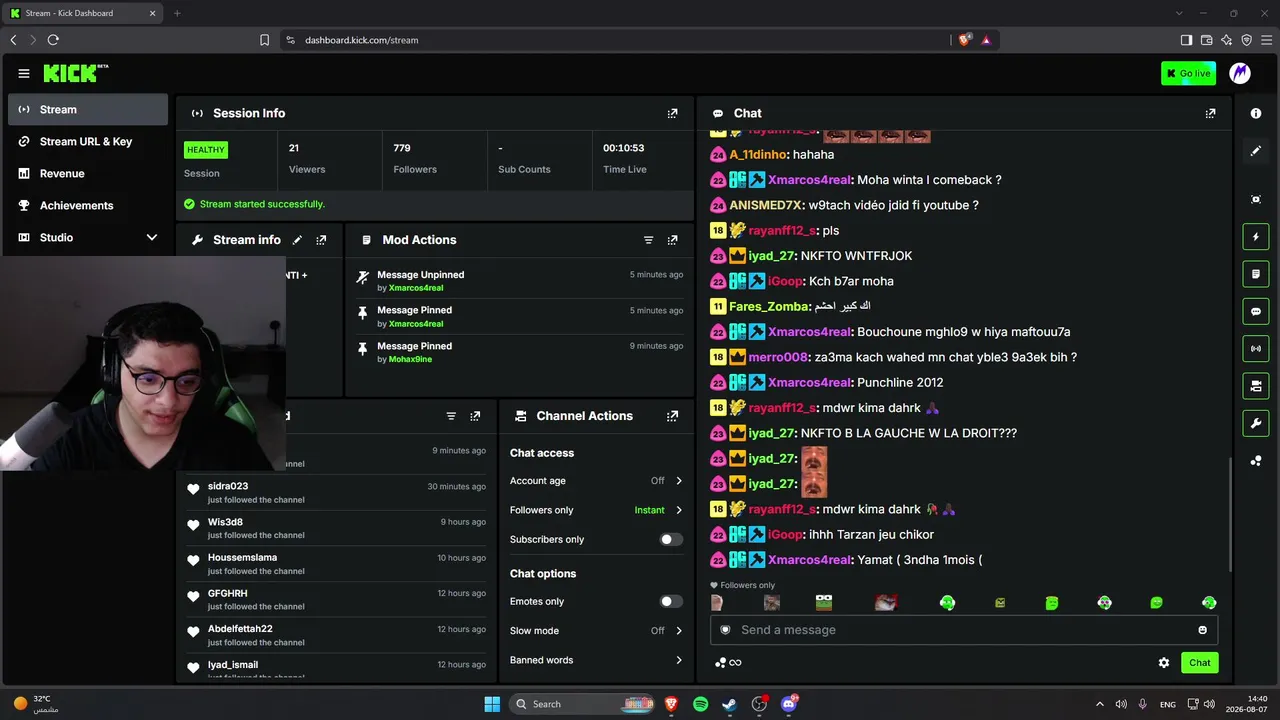Toggle the document panel icon in right sidebar

[x=1256, y=274]
